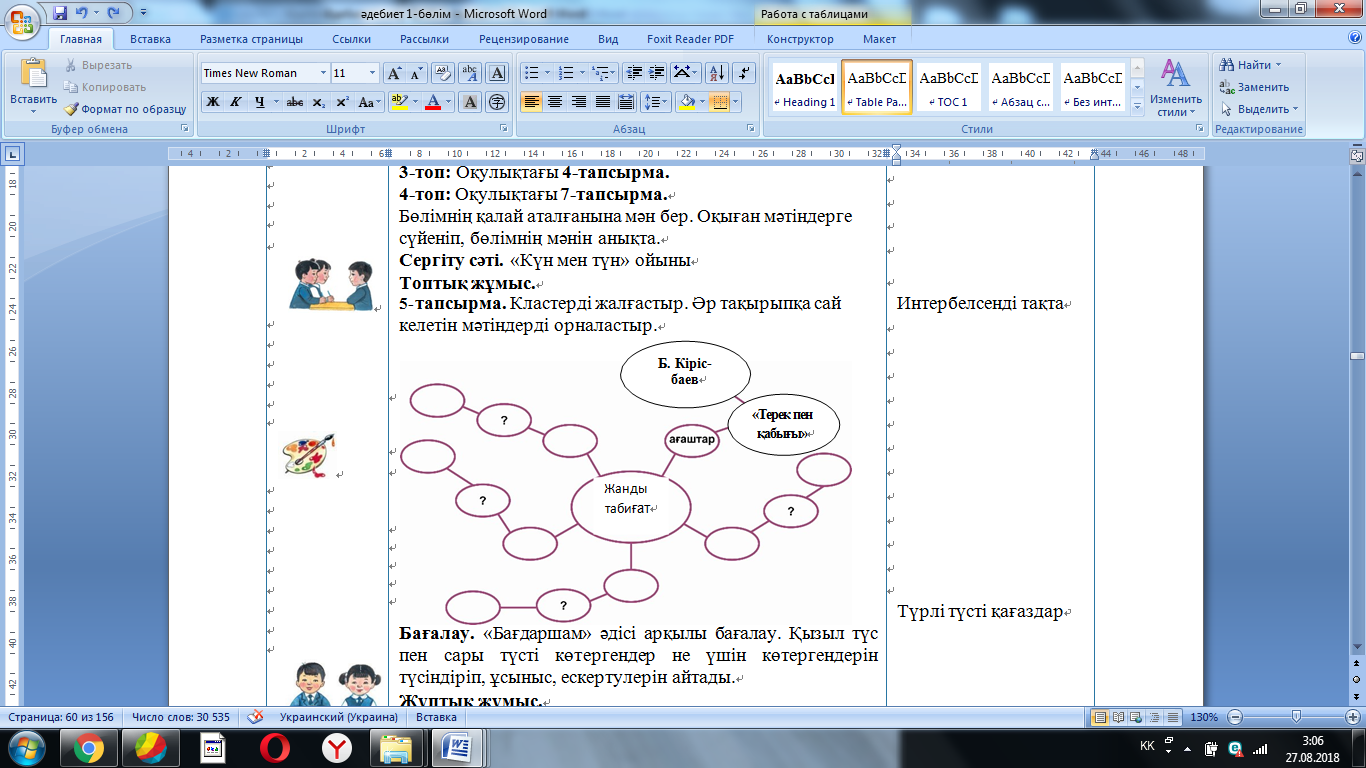Switch to full screen reading view
This screenshot has height=768, width=1366.
[1119, 718]
